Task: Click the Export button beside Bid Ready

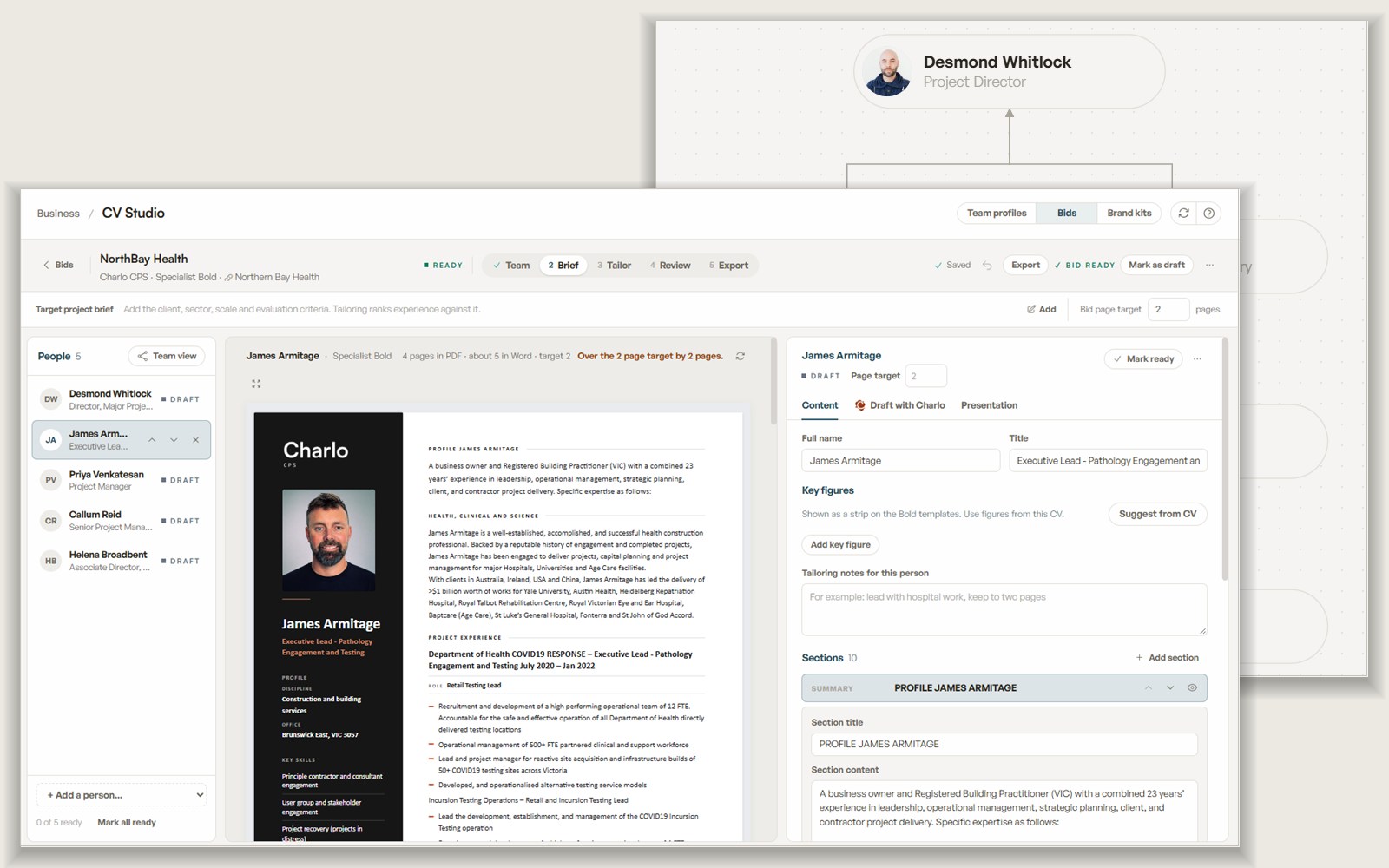Action: pyautogui.click(x=1025, y=266)
